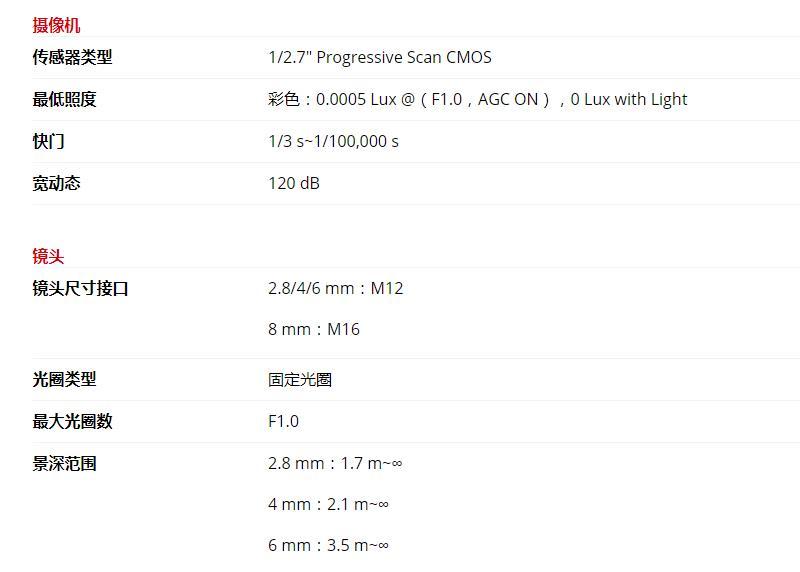Image resolution: width=800 pixels, height=572 pixels.
Task: Click the 摄像机 section heading
Action: (56, 25)
